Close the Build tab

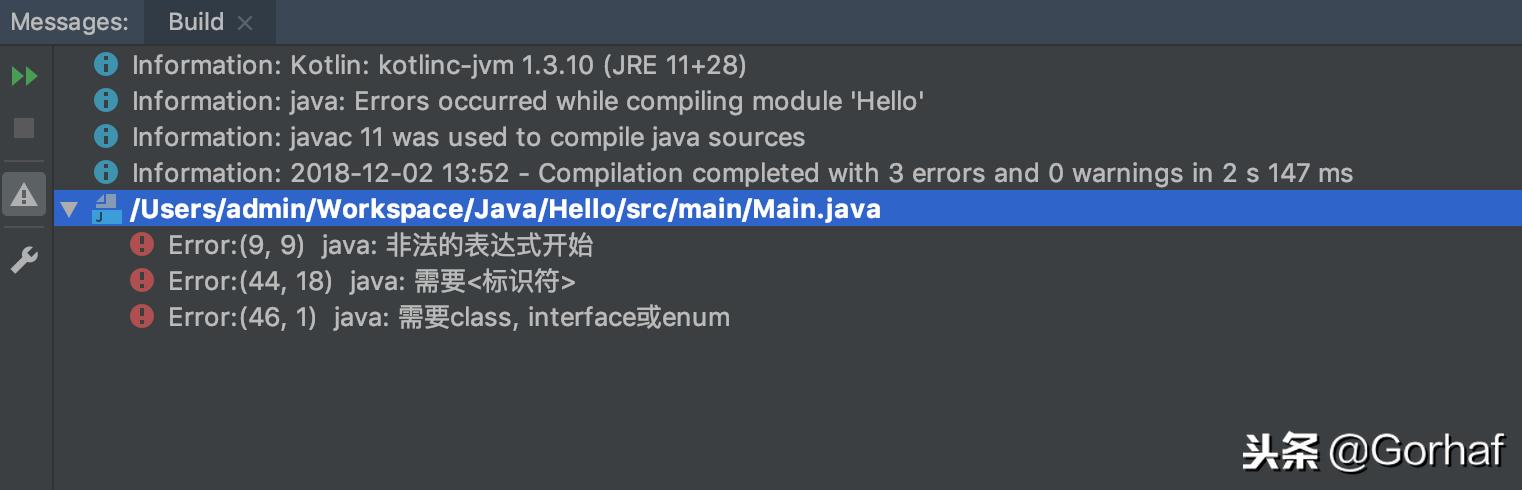coord(246,23)
